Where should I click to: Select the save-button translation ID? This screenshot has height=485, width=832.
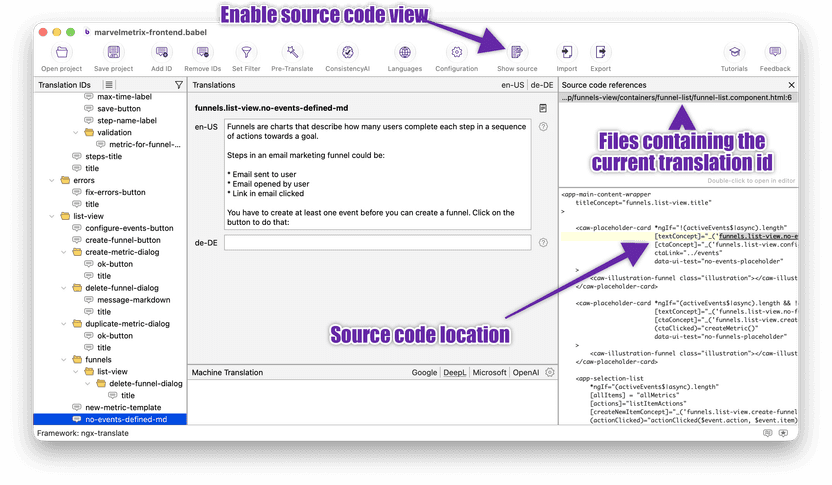point(119,109)
